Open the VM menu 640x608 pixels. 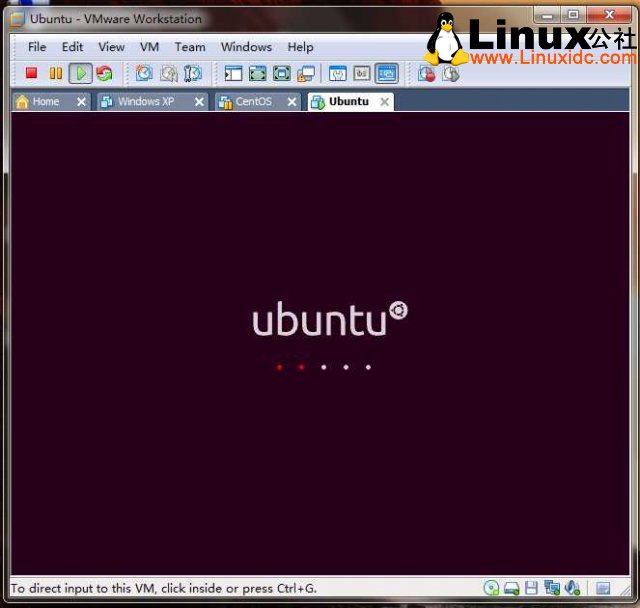click(149, 47)
